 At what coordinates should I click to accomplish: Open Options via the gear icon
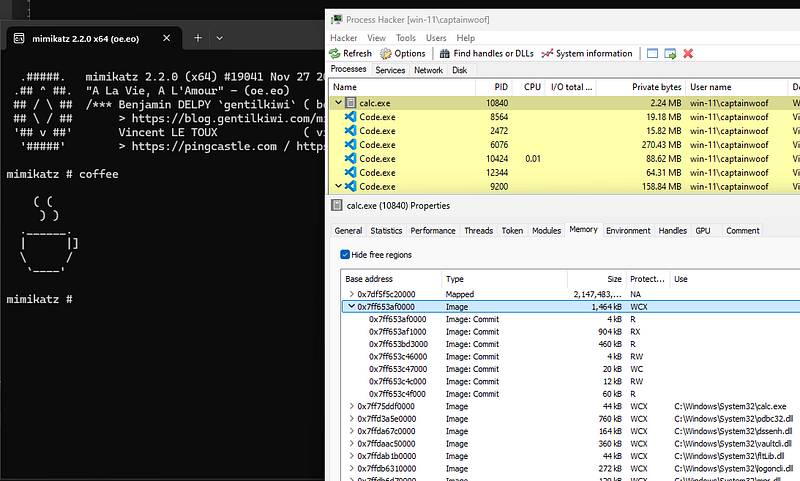[x=388, y=53]
